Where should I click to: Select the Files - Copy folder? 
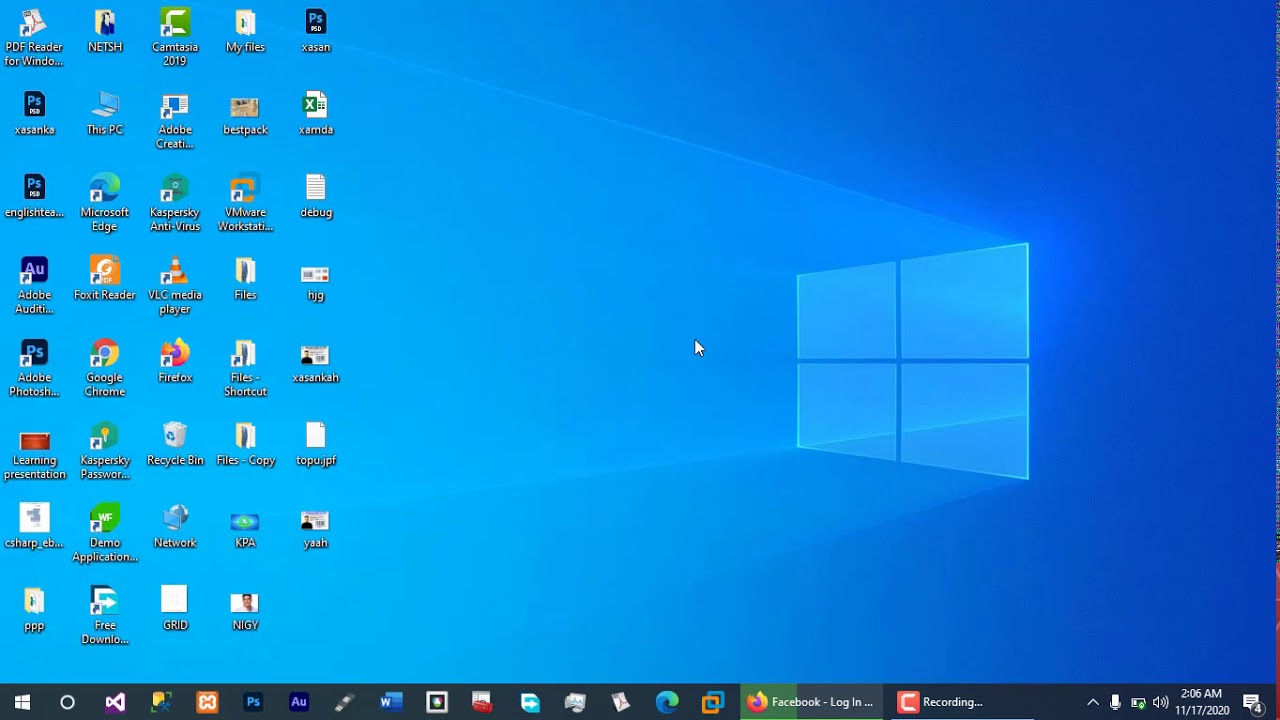[x=245, y=446]
